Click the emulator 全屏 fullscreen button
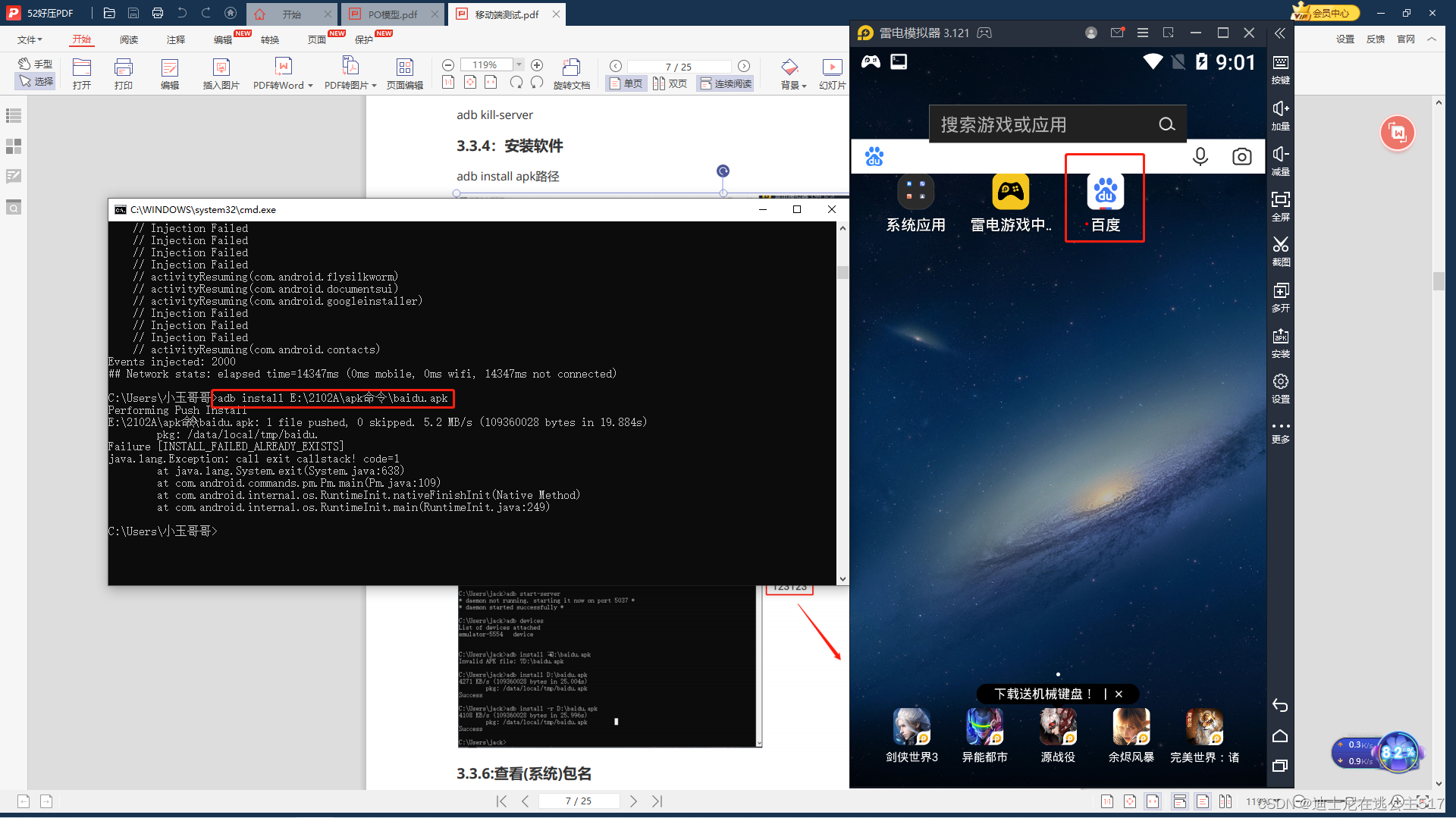The width and height of the screenshot is (1456, 818). coord(1280,206)
